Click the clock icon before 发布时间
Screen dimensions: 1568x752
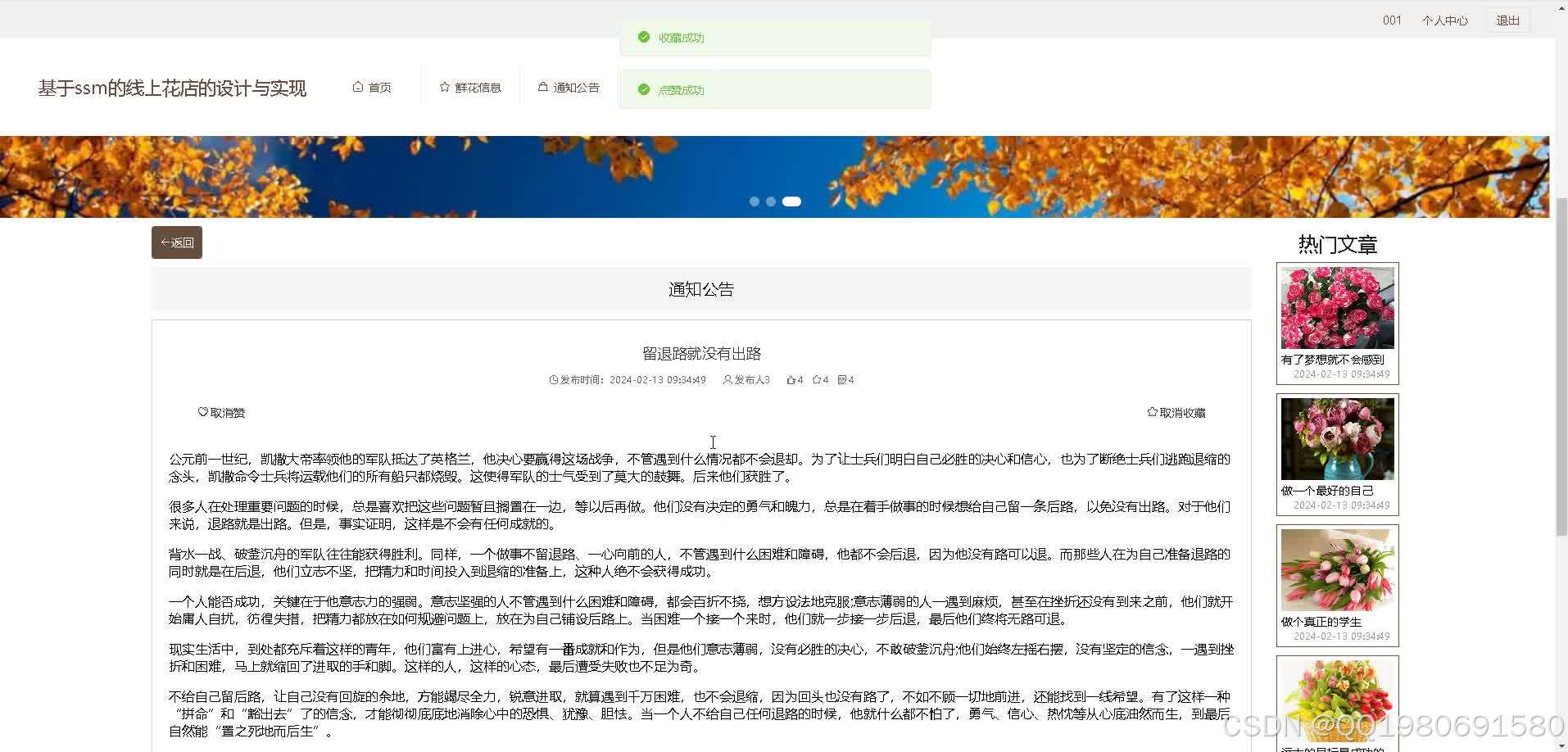point(553,379)
